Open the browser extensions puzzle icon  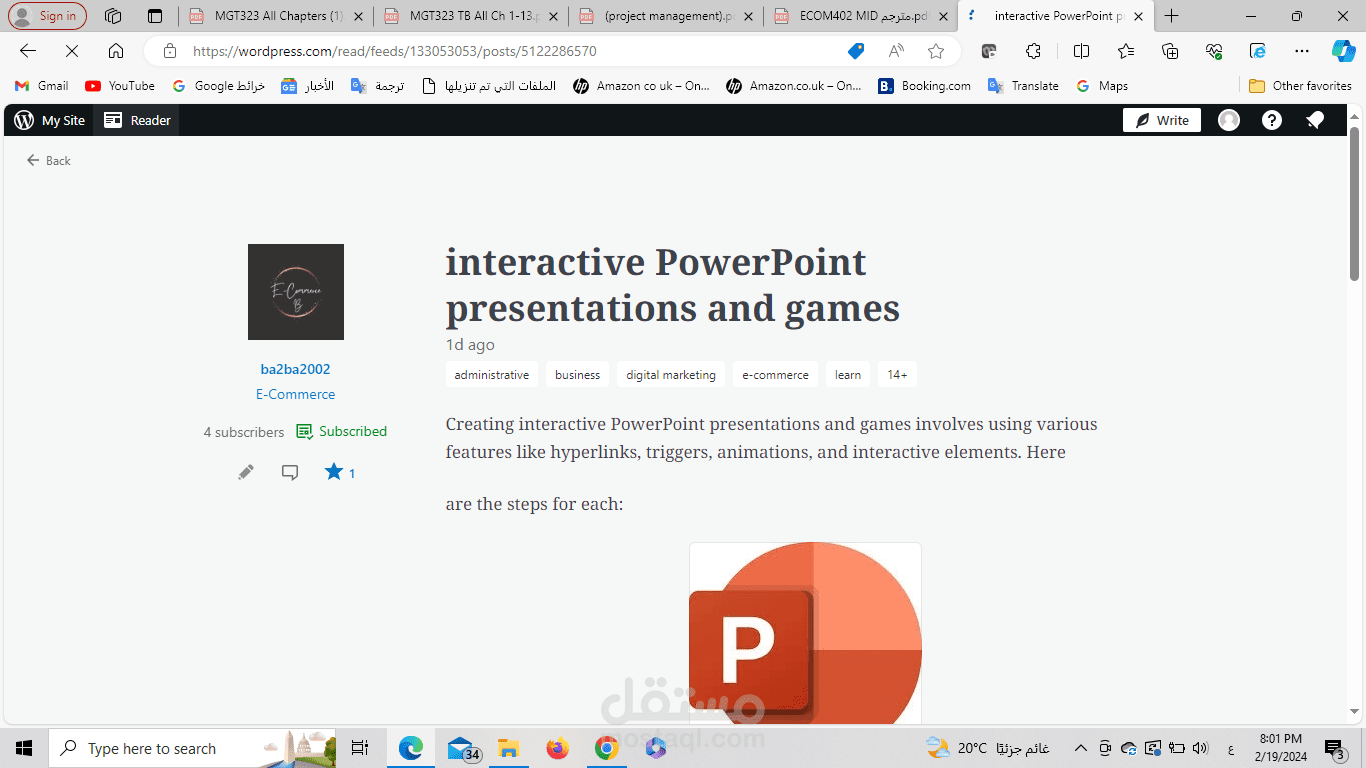[1034, 51]
